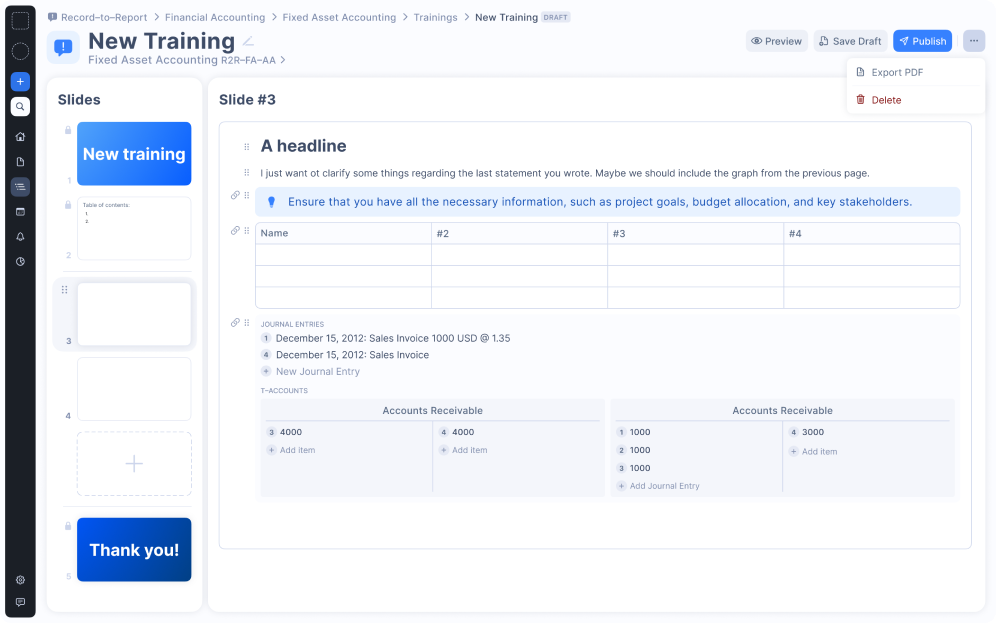The image size is (996, 623).
Task: Click the blue plus create icon in the sidebar
Action: point(19,81)
